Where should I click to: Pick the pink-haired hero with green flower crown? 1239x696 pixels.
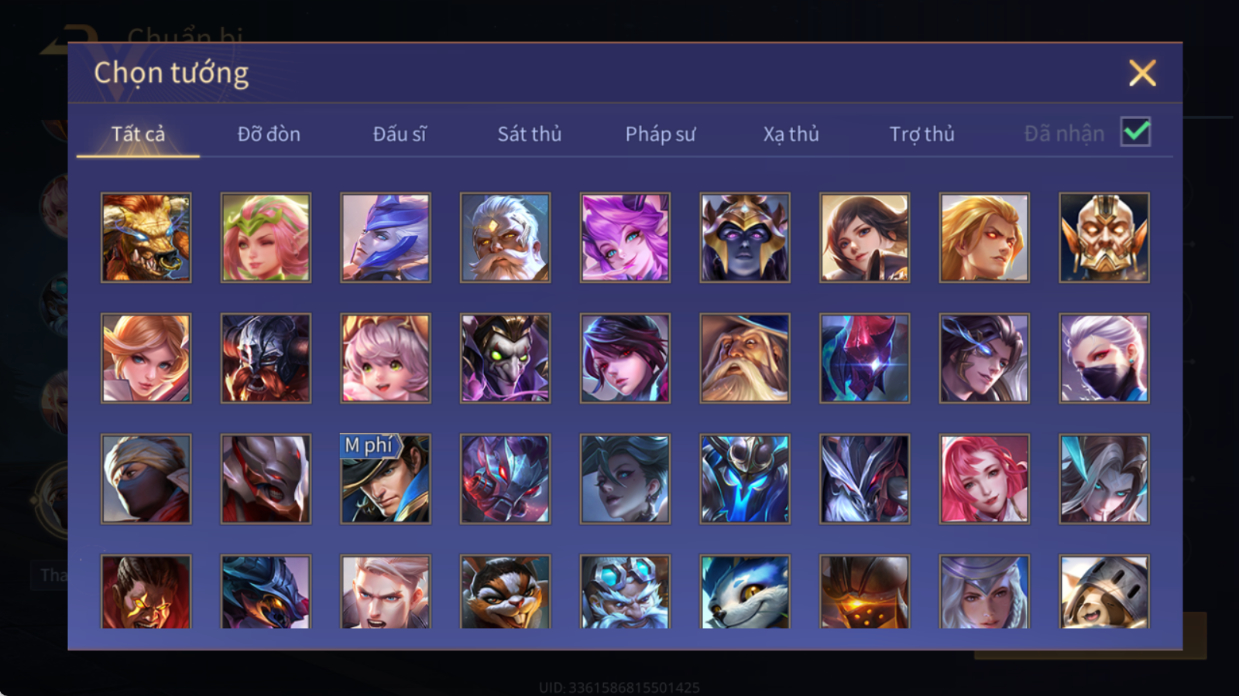[266, 238]
